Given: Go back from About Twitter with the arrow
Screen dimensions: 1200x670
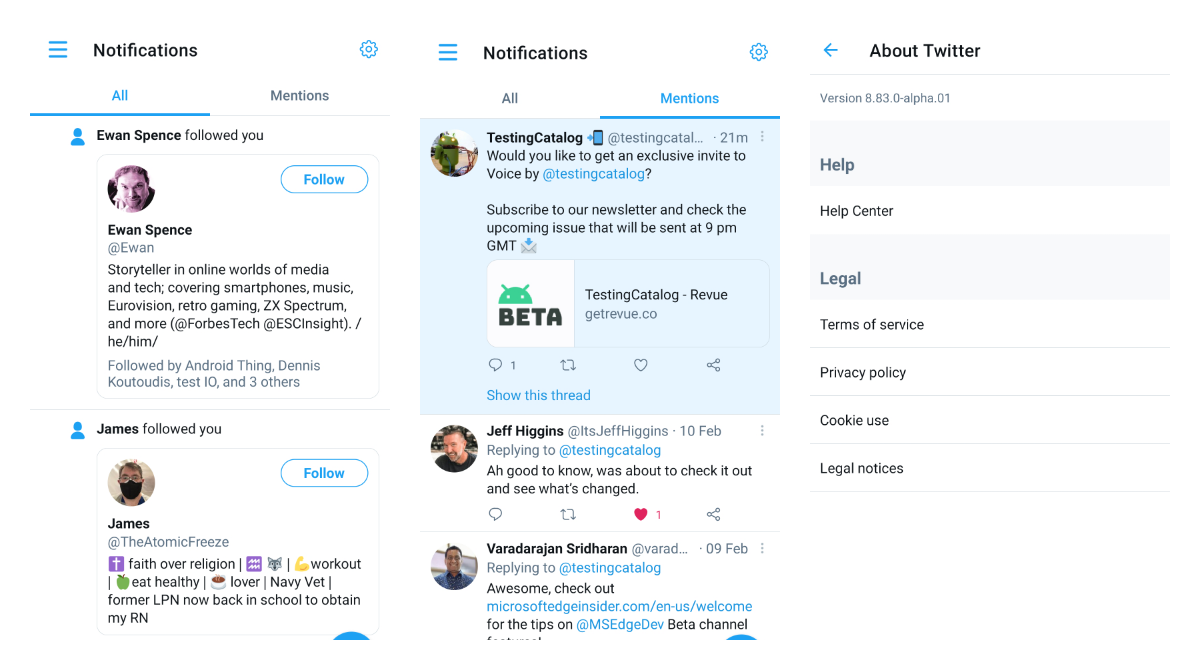Looking at the screenshot, I should tap(831, 49).
